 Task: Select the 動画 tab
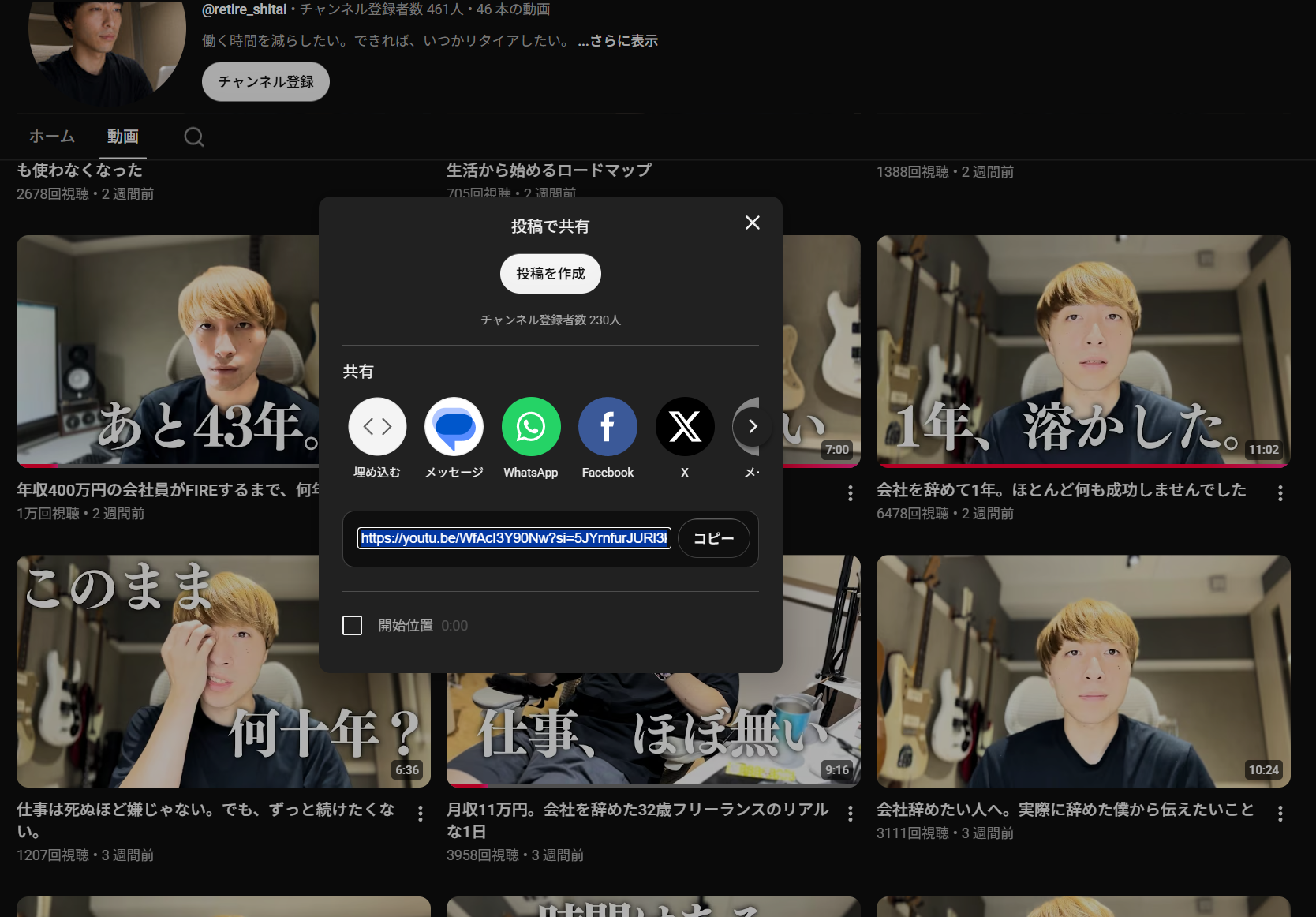[x=123, y=137]
